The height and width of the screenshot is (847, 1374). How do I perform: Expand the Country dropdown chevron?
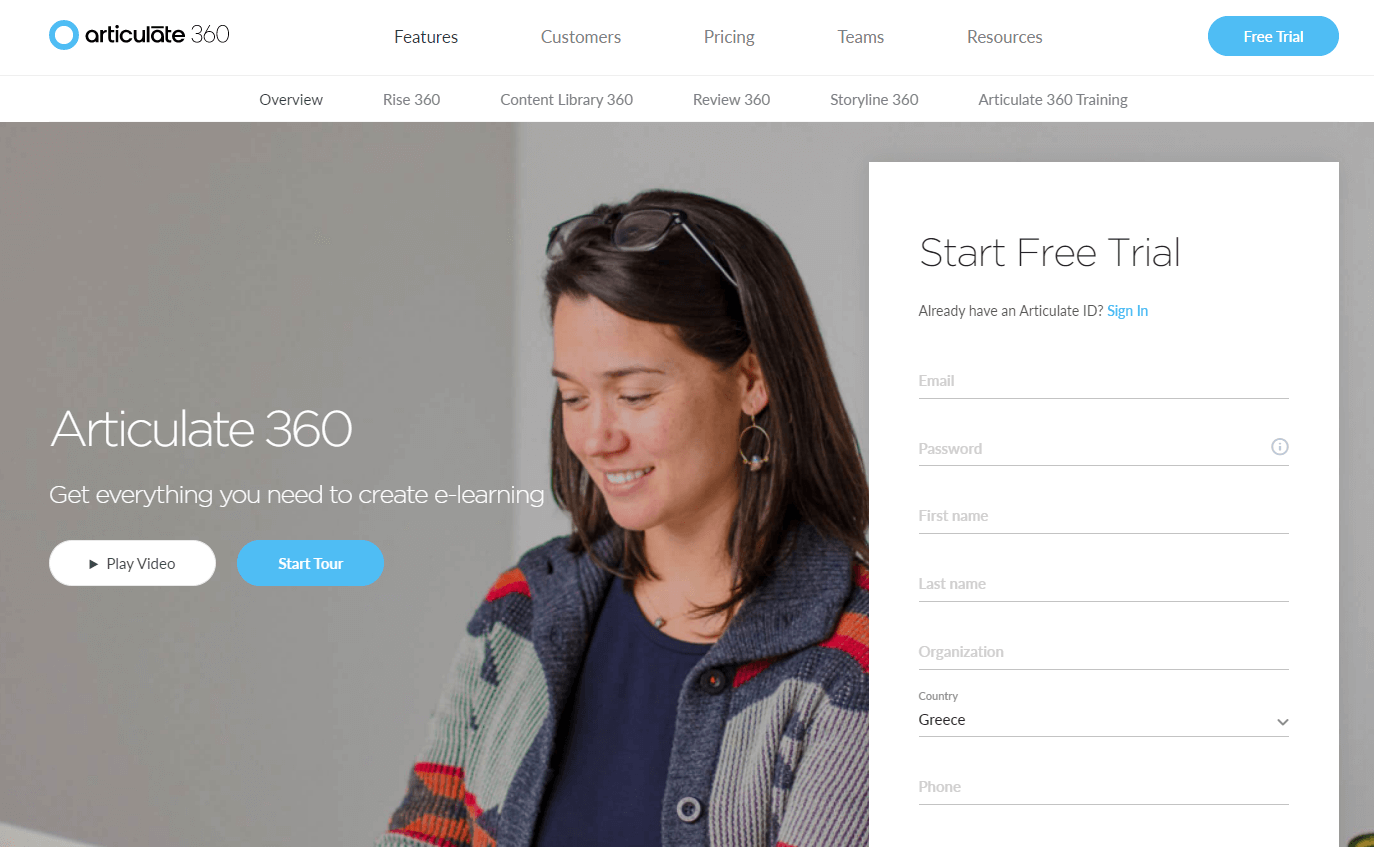click(1282, 722)
